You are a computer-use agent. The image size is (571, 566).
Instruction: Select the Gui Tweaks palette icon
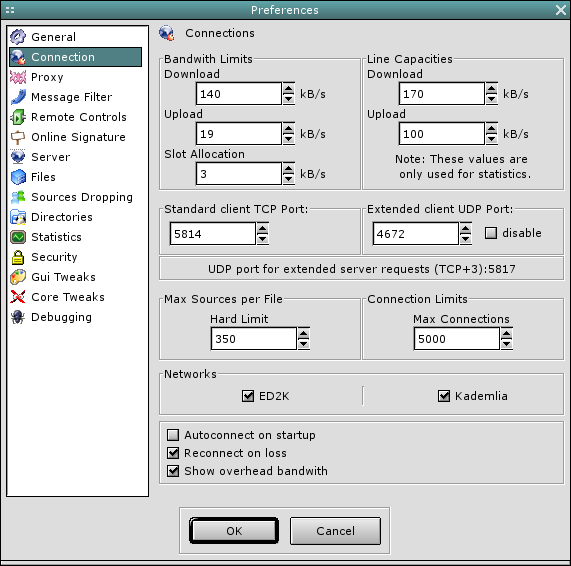(x=18, y=277)
